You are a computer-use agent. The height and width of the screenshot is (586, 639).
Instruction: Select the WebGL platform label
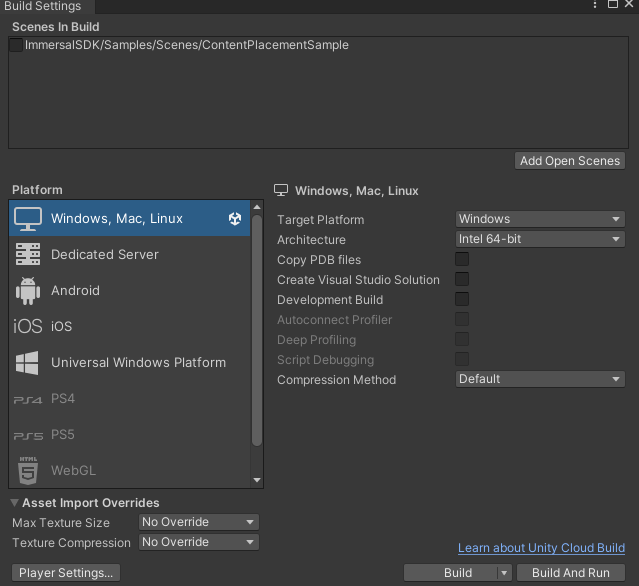tap(73, 471)
